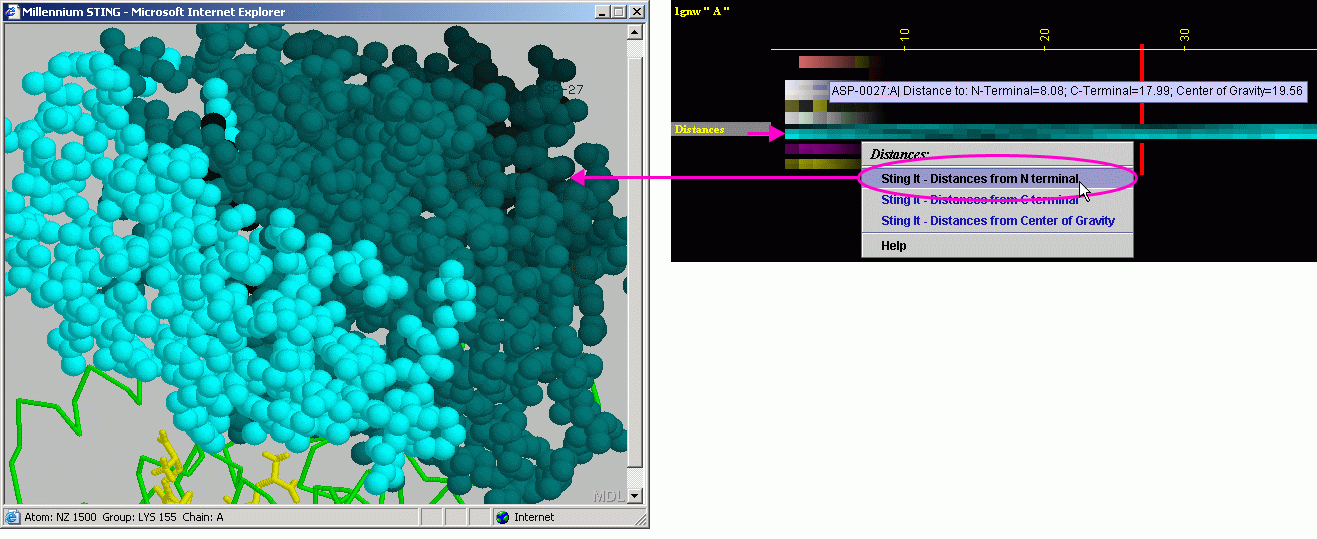
Task: Click the cyan Distances bar
Action: tap(1050, 132)
